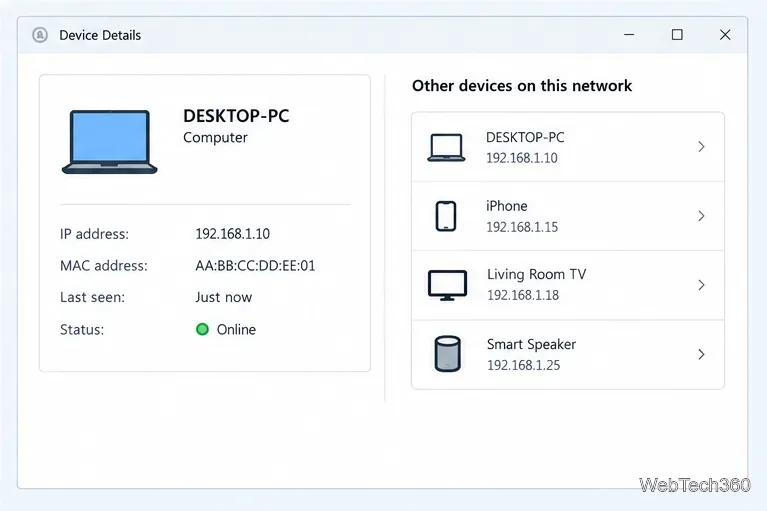Minimize the Device Details window
This screenshot has width=767, height=511.
click(629, 35)
